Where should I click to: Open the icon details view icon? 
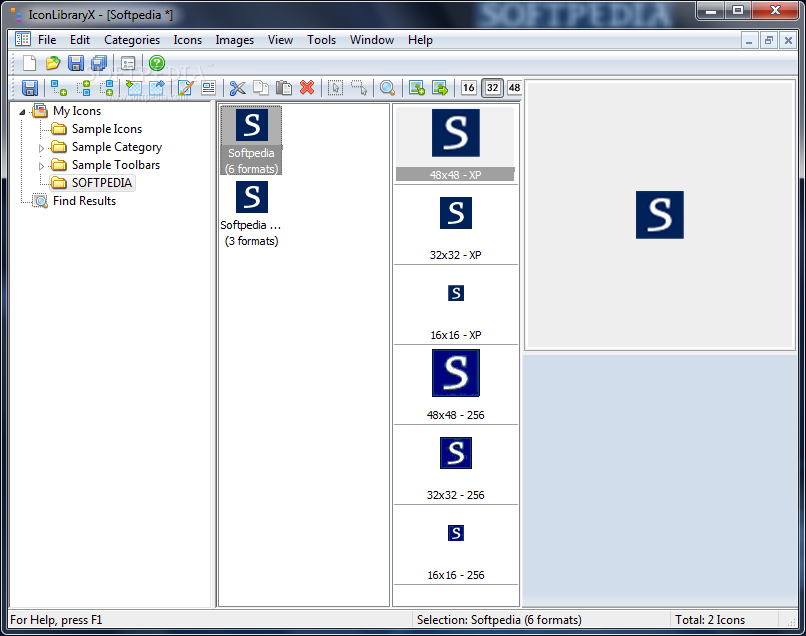[209, 88]
